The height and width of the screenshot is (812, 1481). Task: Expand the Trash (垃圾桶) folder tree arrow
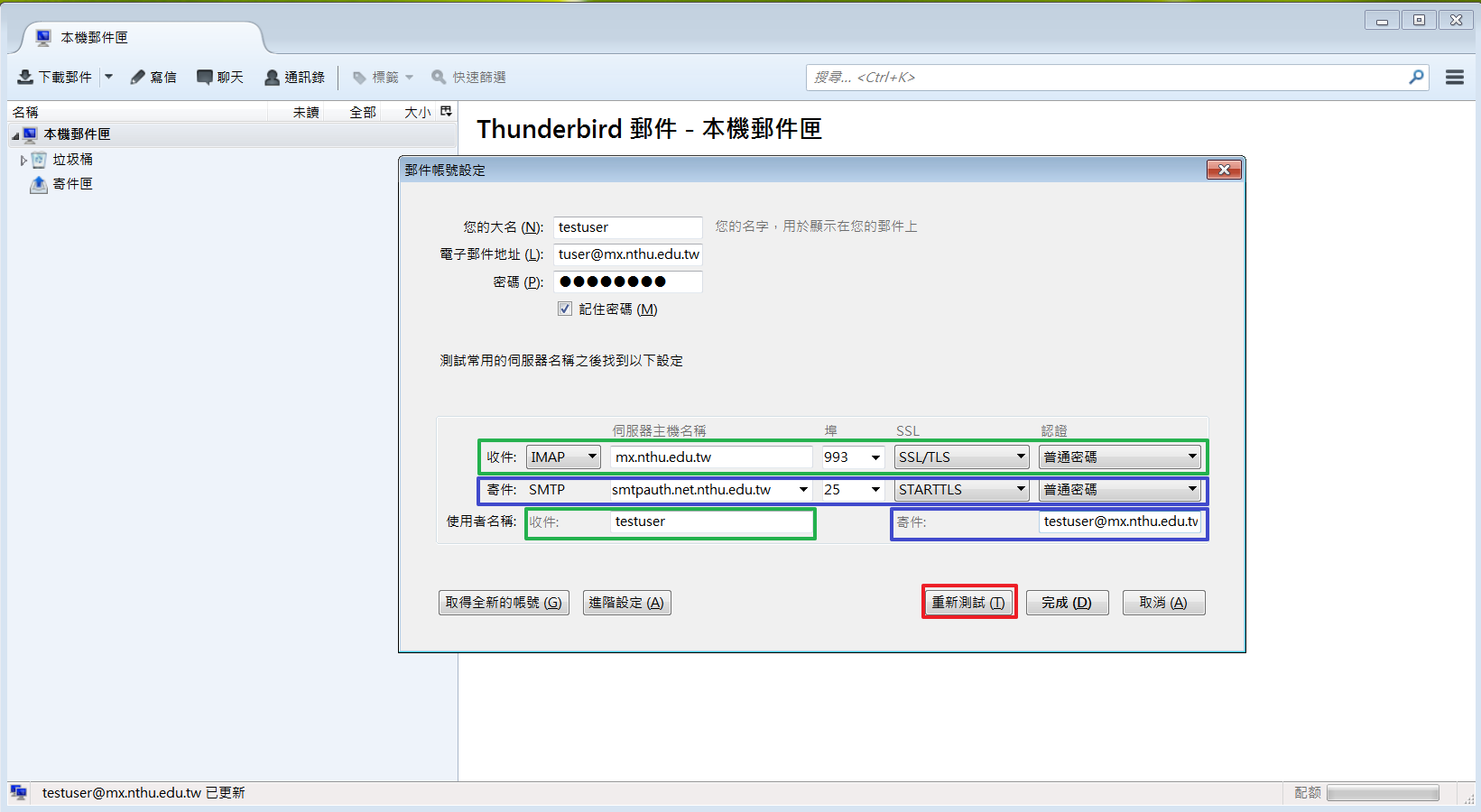23,160
